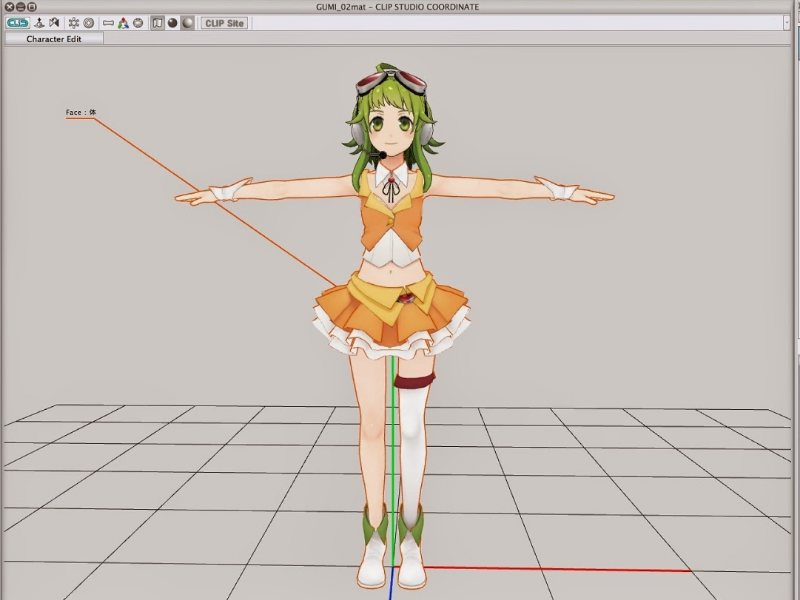Image resolution: width=800 pixels, height=600 pixels.
Task: Click the face sphere icon
Action: click(x=138, y=22)
